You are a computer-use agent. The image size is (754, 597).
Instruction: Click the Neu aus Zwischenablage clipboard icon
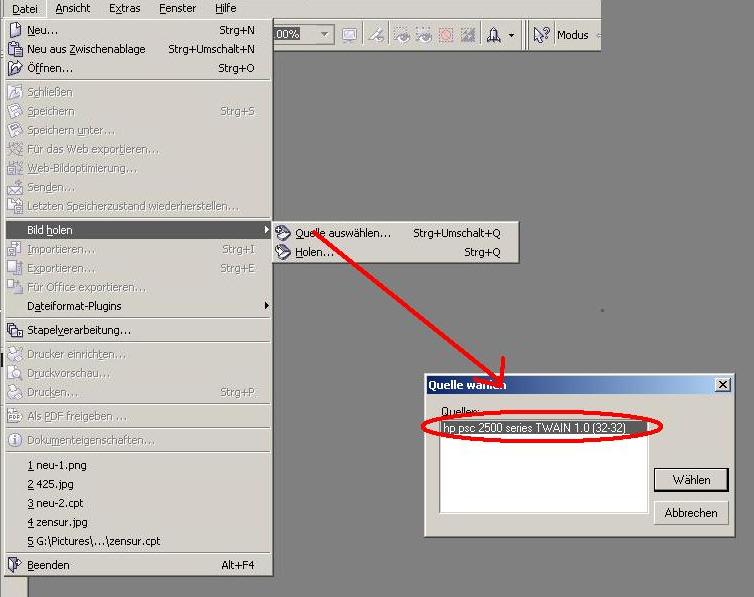click(14, 49)
